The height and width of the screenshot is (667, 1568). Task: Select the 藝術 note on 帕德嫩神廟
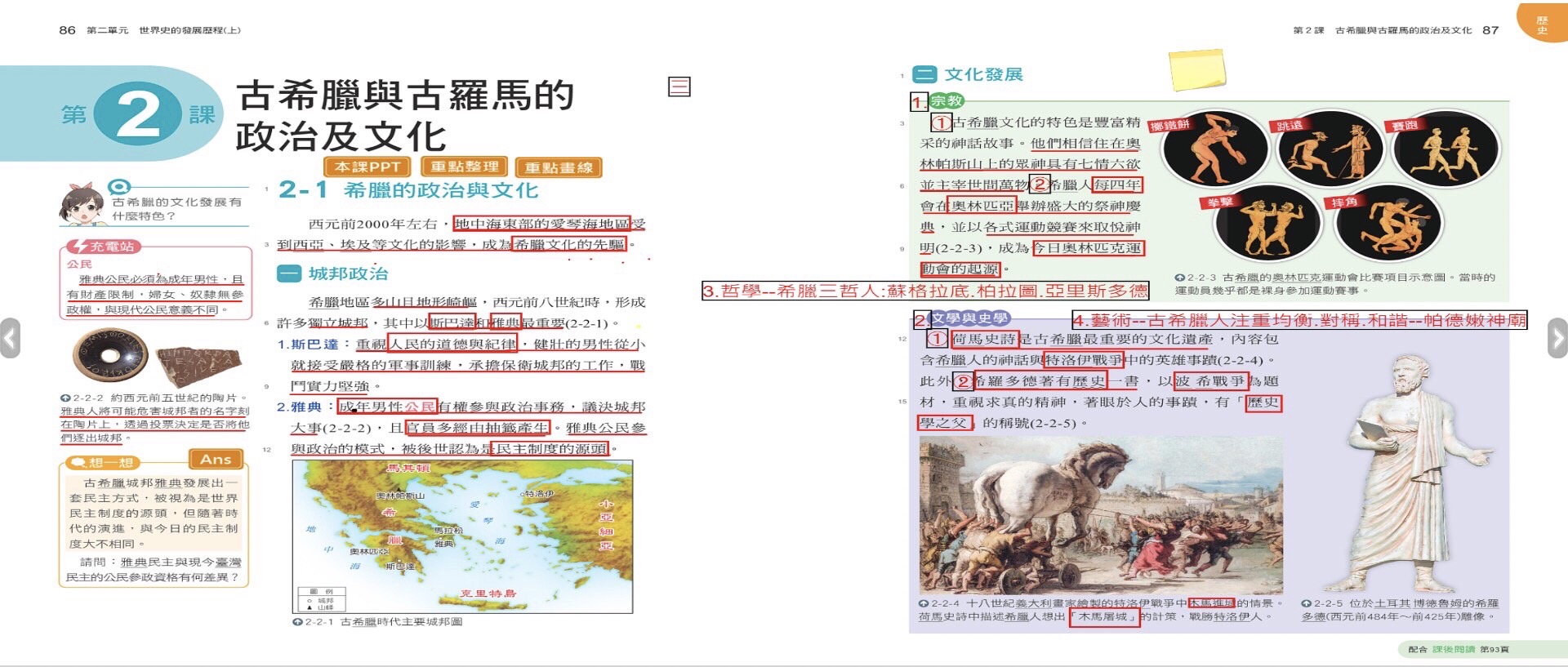pyautogui.click(x=1299, y=320)
